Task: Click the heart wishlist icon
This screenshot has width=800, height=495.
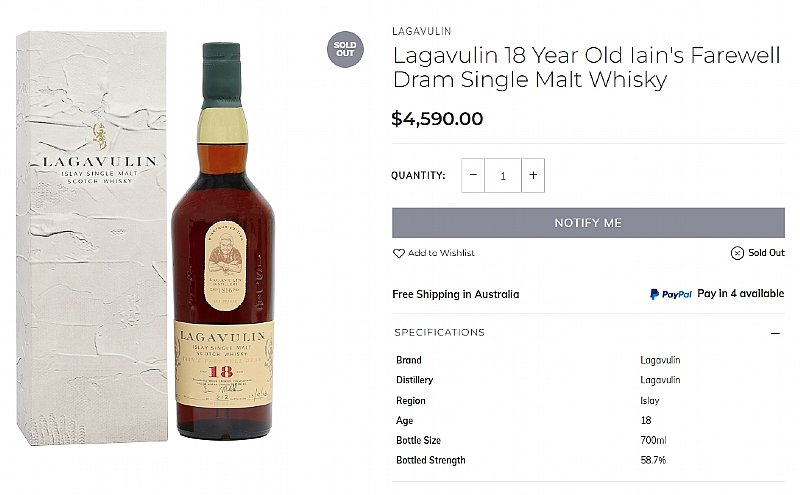Action: tap(398, 253)
